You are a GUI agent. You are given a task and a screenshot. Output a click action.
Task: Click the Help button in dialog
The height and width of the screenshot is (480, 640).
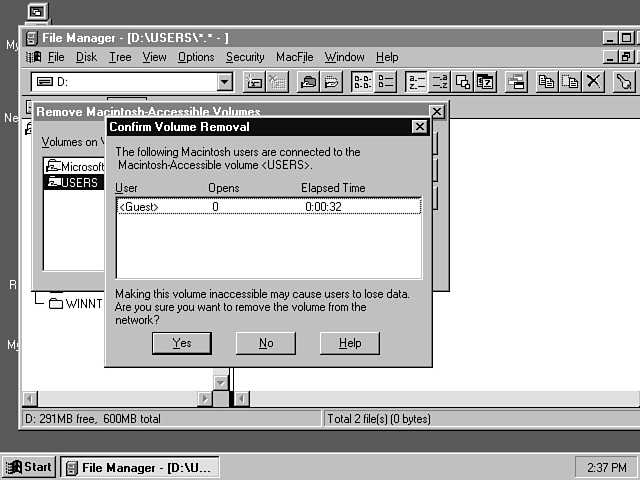(x=350, y=343)
